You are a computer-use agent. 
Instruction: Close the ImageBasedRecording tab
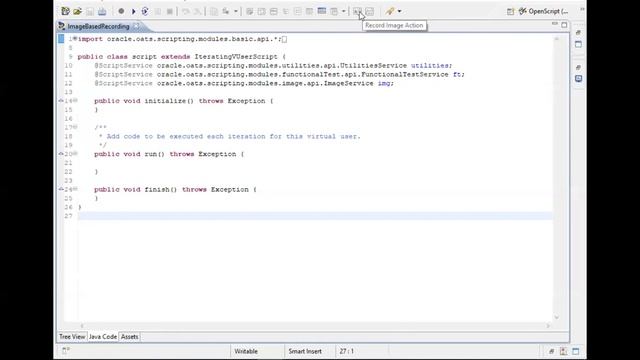[x=136, y=26]
